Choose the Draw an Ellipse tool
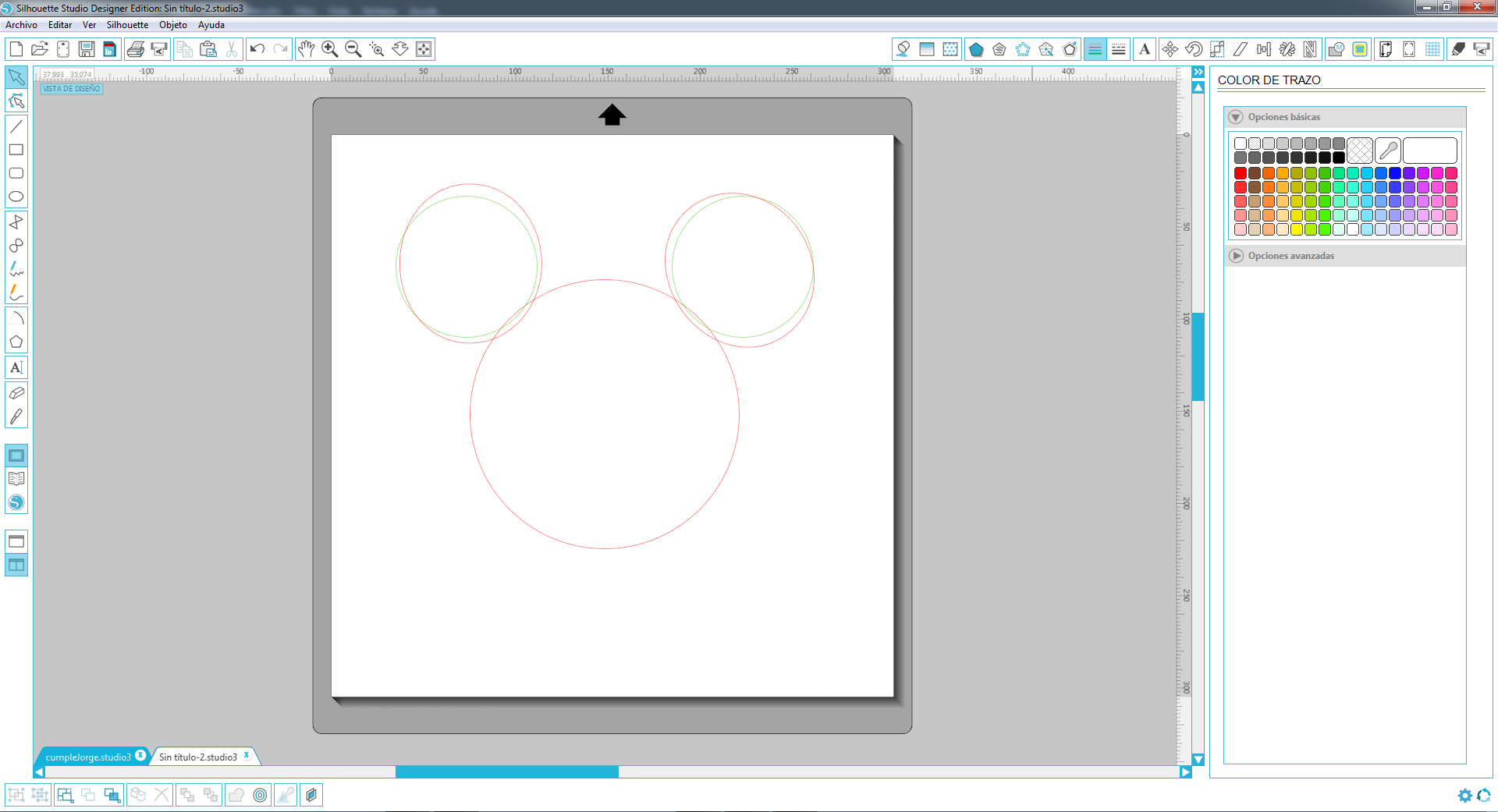Image resolution: width=1498 pixels, height=812 pixels. pyautogui.click(x=16, y=197)
